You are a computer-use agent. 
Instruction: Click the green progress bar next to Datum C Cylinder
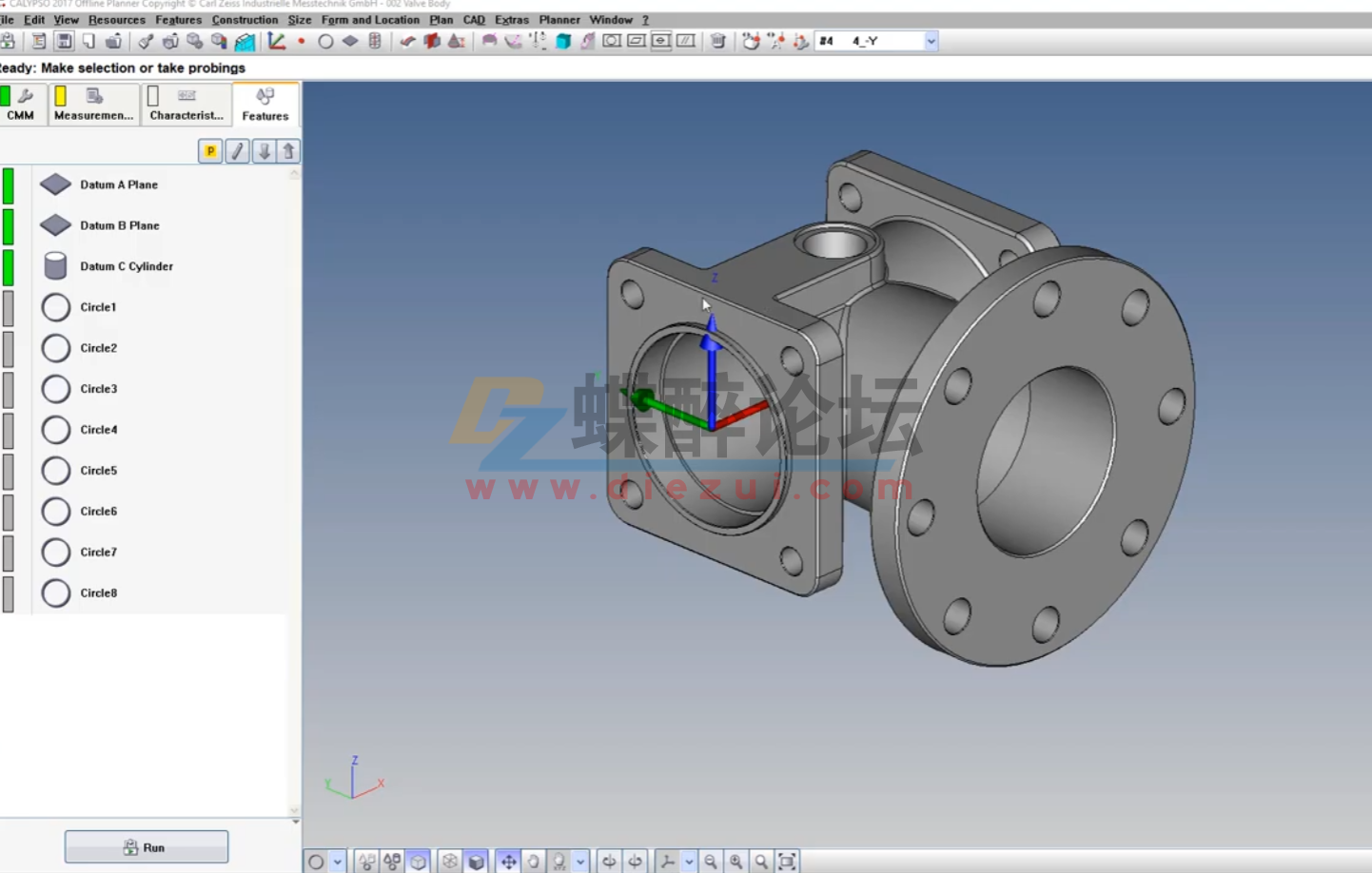[10, 266]
